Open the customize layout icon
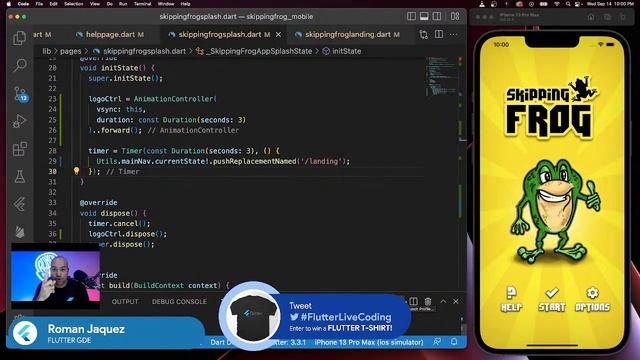640x360 pixels. [x=455, y=16]
